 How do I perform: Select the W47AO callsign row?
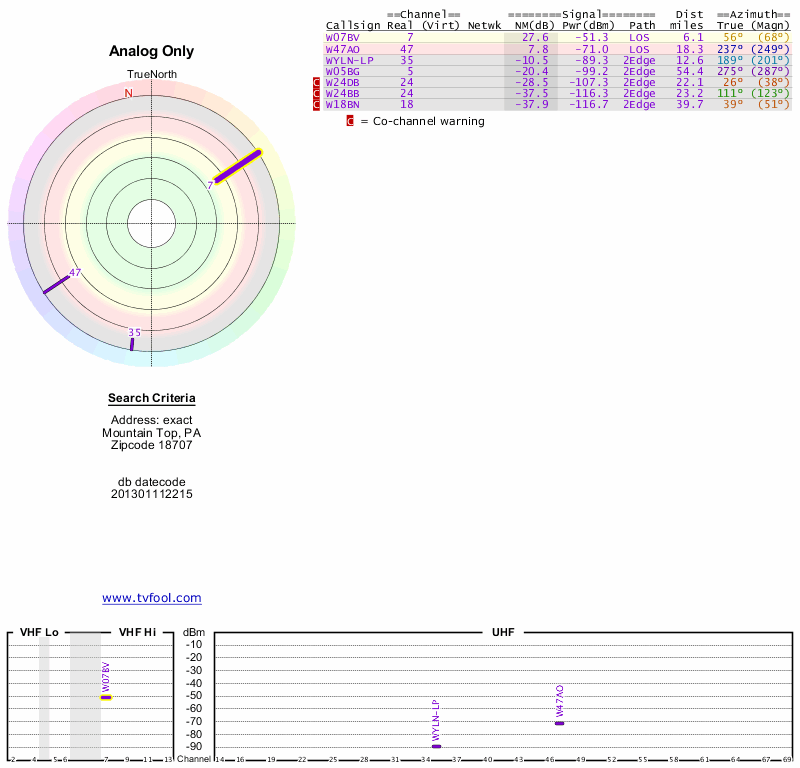pos(342,48)
